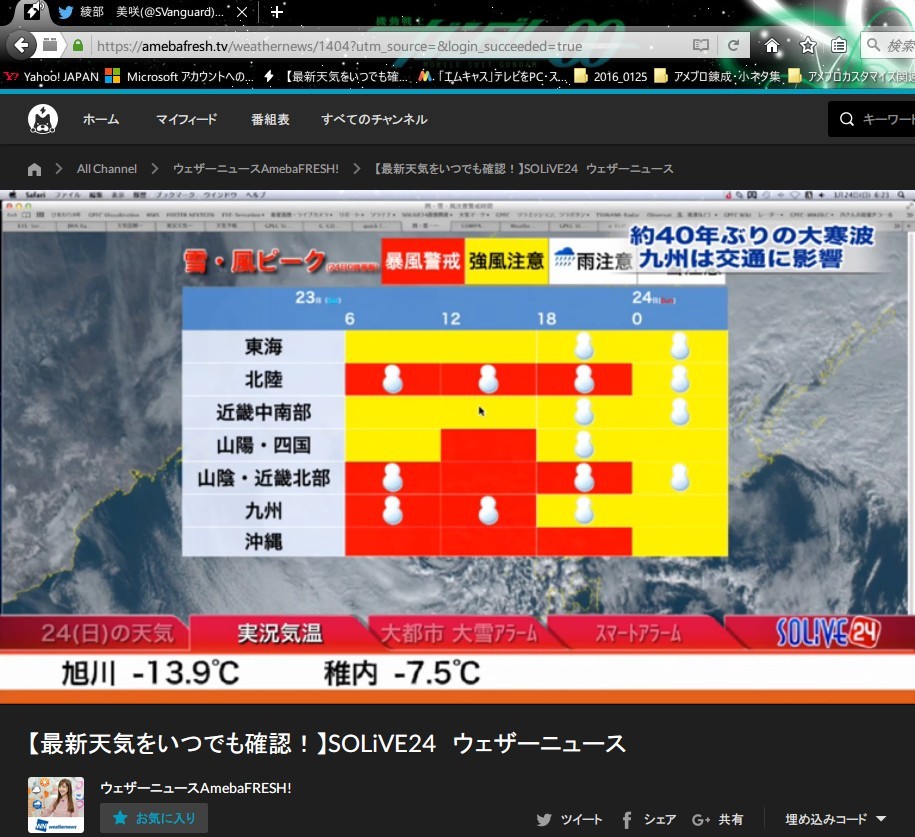Click the channel thumbnail avatar
The image size is (915, 837).
point(56,805)
